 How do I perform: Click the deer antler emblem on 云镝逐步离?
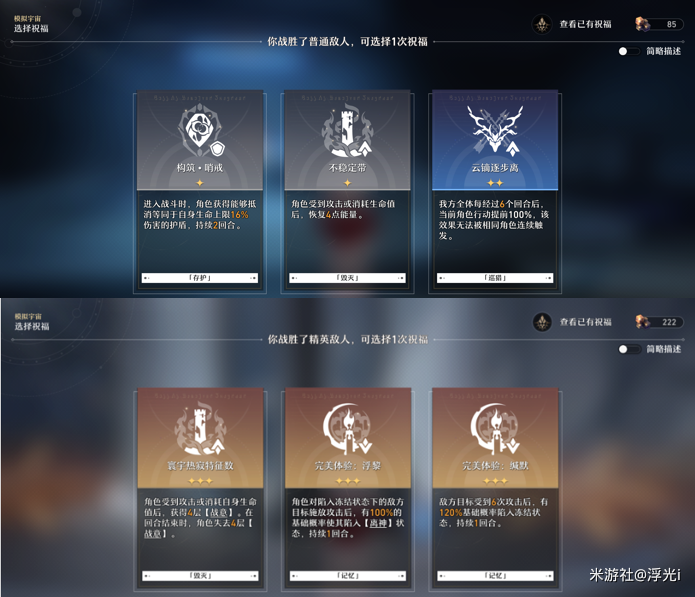click(495, 130)
